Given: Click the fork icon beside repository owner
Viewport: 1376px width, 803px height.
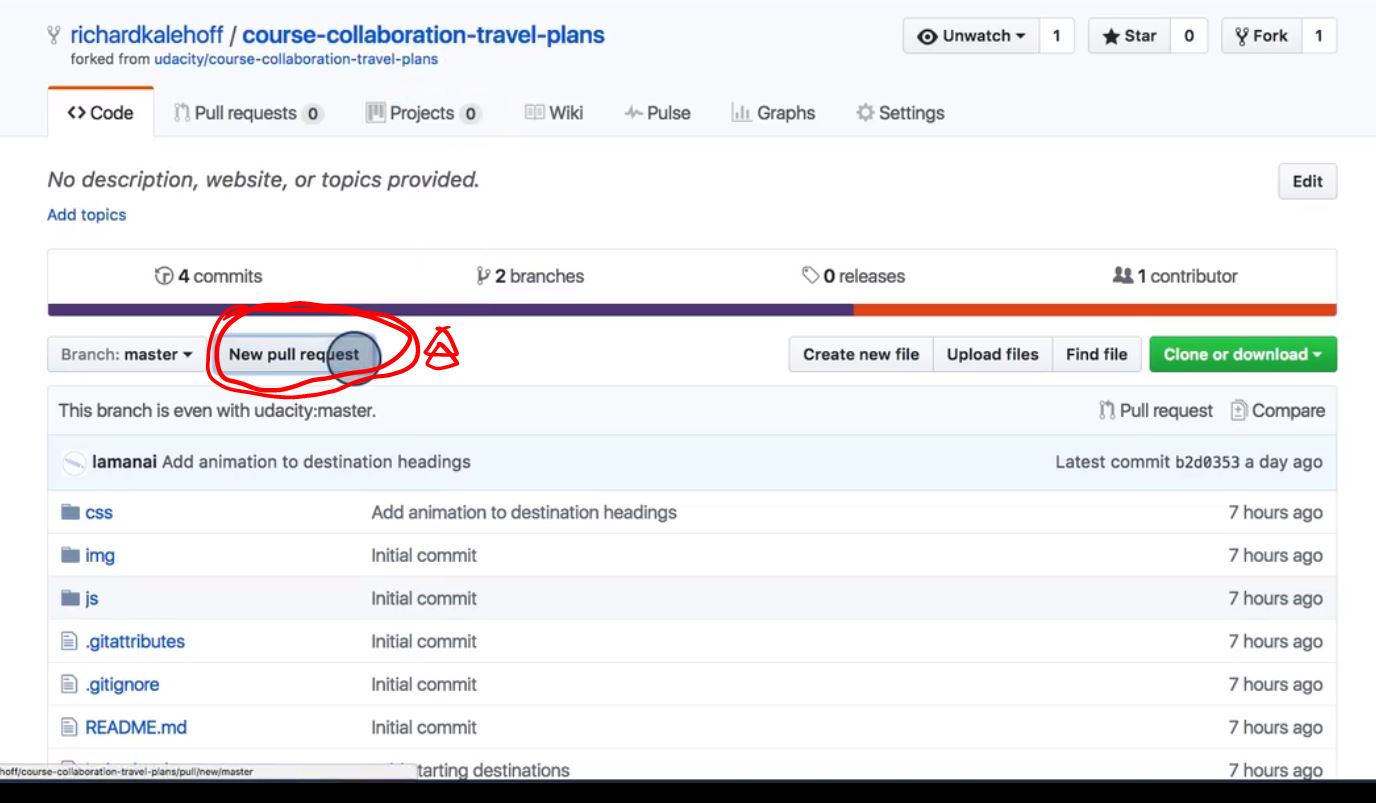Looking at the screenshot, I should [x=54, y=36].
